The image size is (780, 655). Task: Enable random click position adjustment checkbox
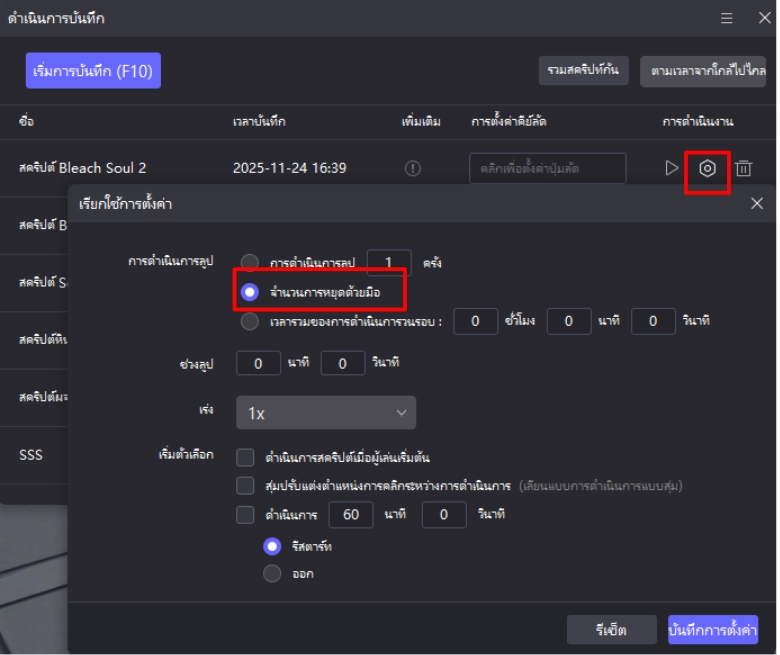click(245, 486)
